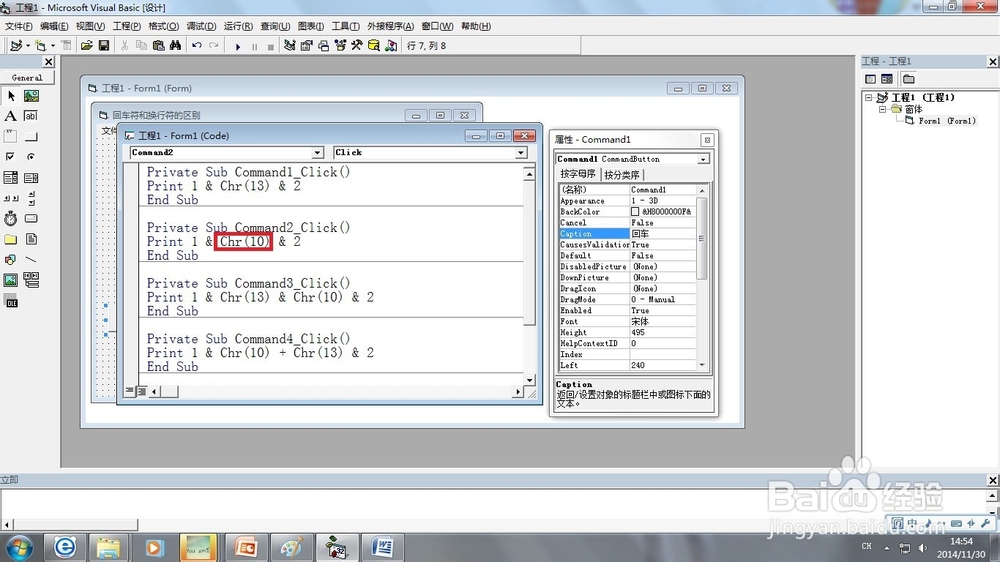Open the Add Project dropdown arrow
The height and width of the screenshot is (562, 1000).
pyautogui.click(x=28, y=46)
